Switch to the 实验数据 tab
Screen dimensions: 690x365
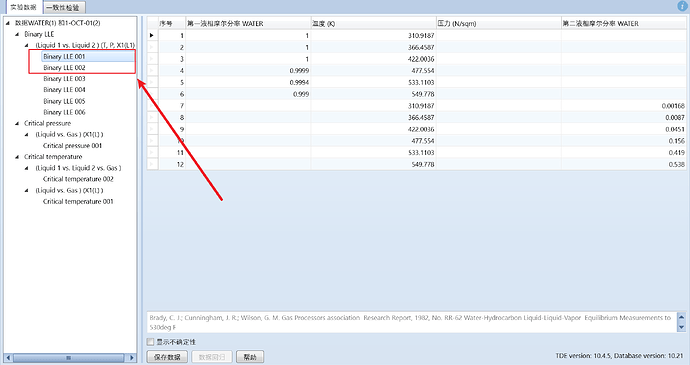(x=23, y=7)
